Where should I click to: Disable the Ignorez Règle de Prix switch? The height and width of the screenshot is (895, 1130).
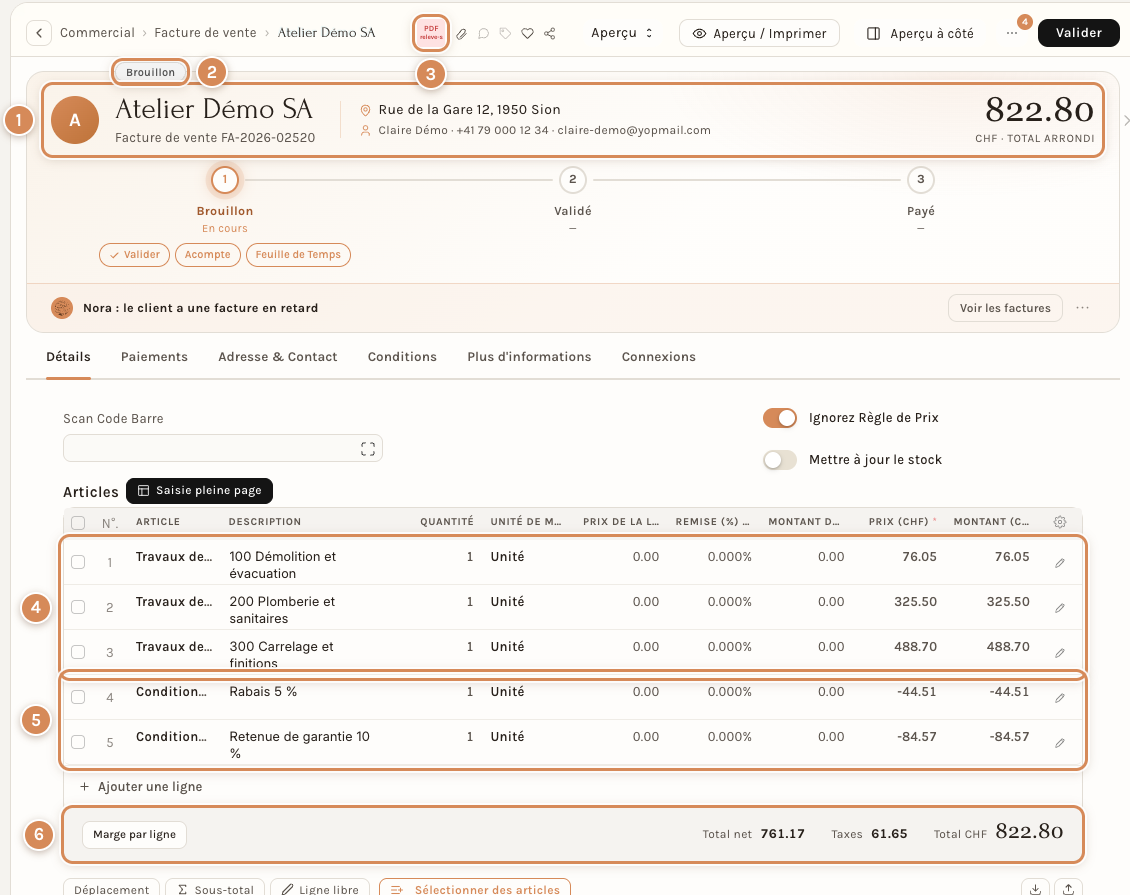coord(780,418)
